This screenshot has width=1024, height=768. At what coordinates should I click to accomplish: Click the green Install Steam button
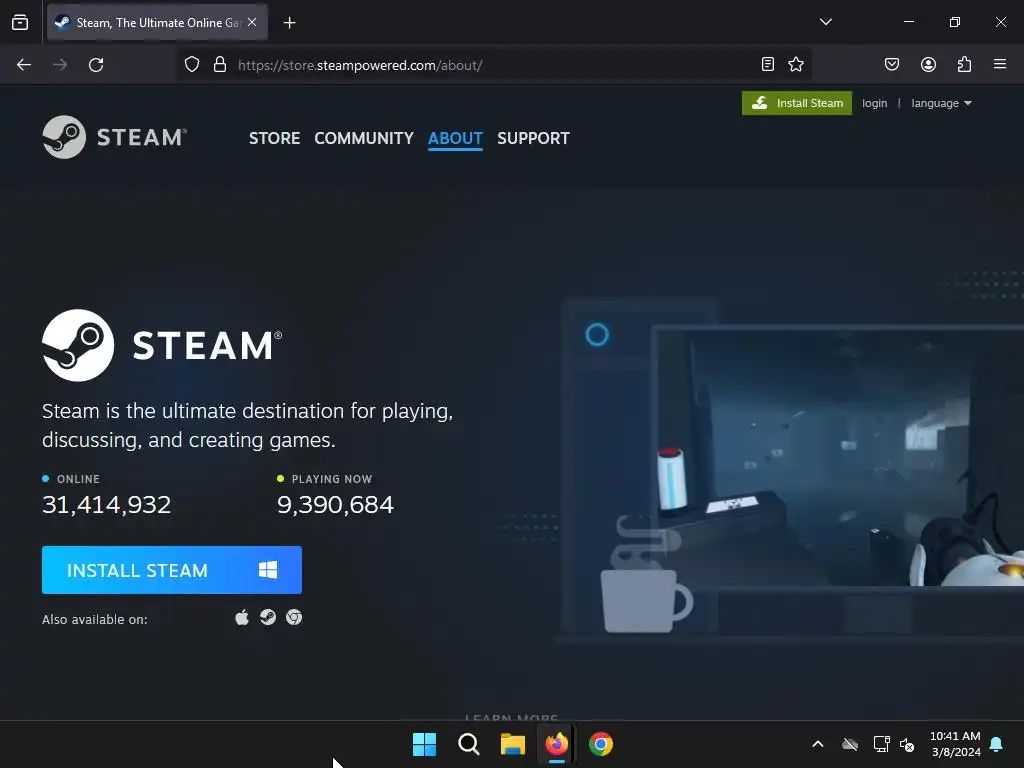click(797, 103)
